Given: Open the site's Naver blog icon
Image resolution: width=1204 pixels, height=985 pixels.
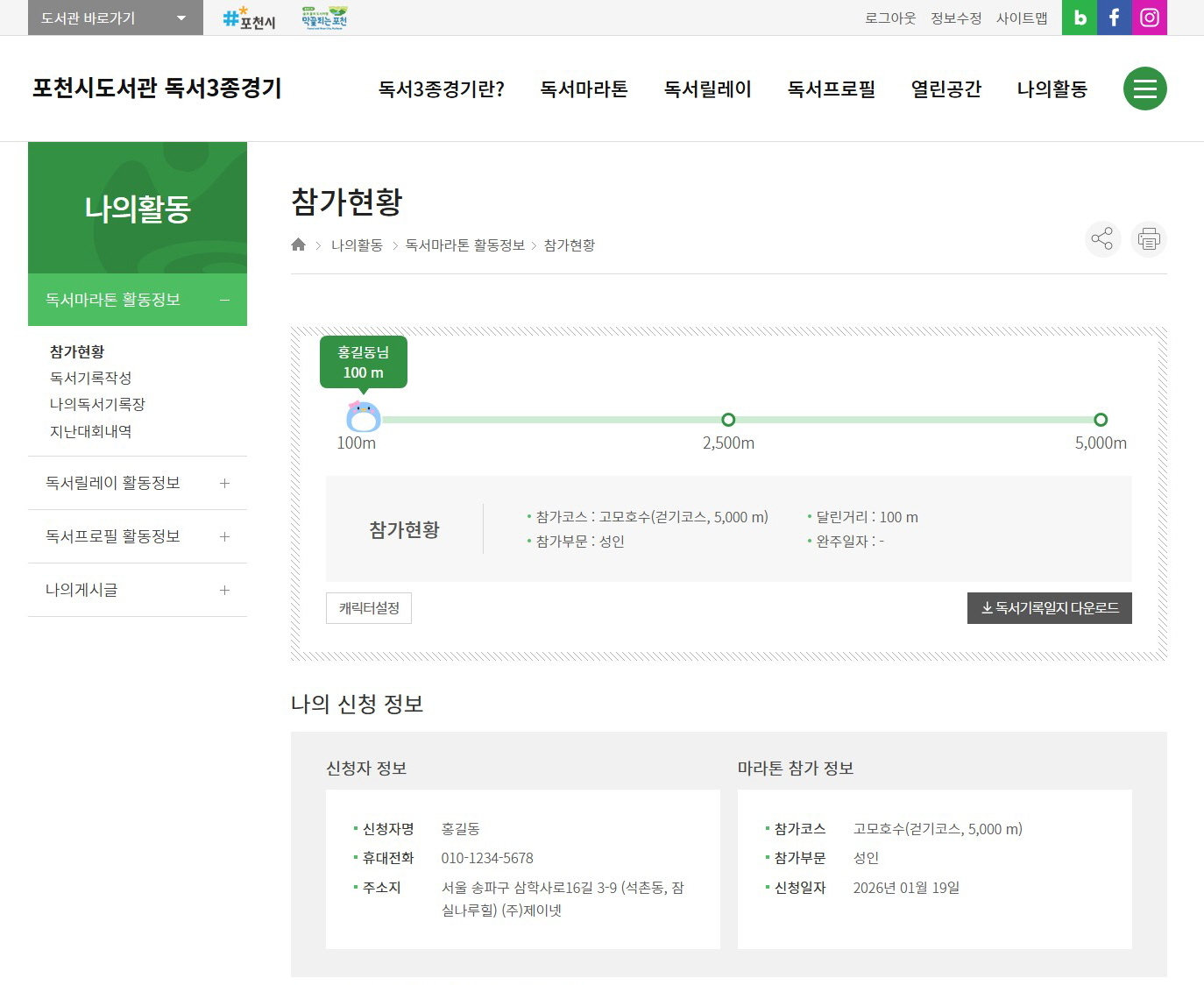Looking at the screenshot, I should click(1079, 18).
